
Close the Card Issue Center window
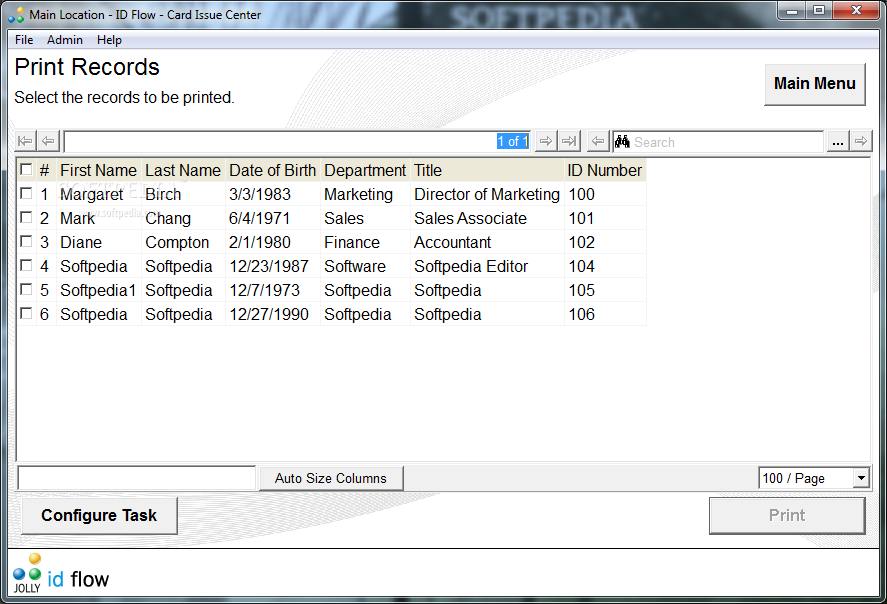click(x=856, y=10)
